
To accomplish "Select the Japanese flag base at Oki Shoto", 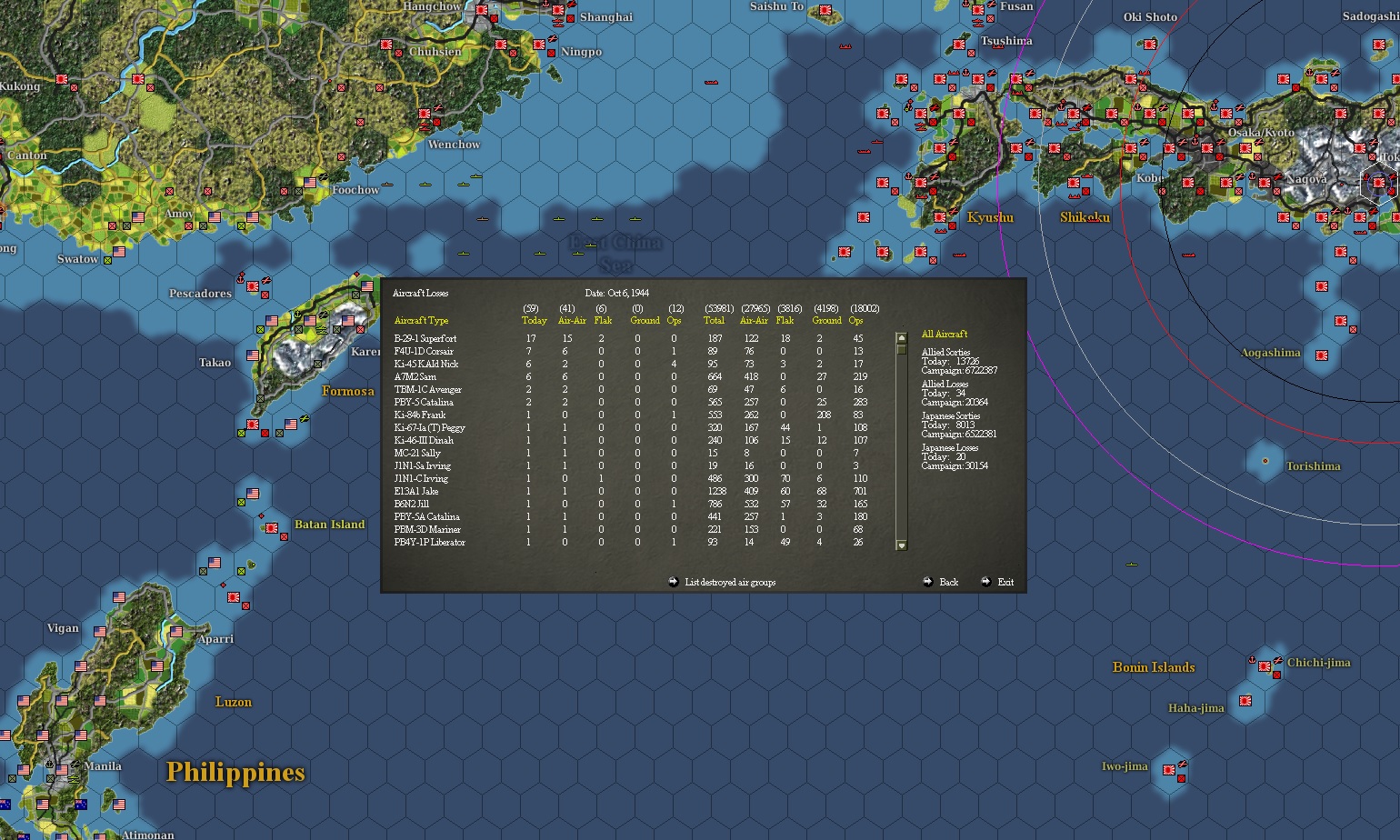I will pyautogui.click(x=1150, y=45).
